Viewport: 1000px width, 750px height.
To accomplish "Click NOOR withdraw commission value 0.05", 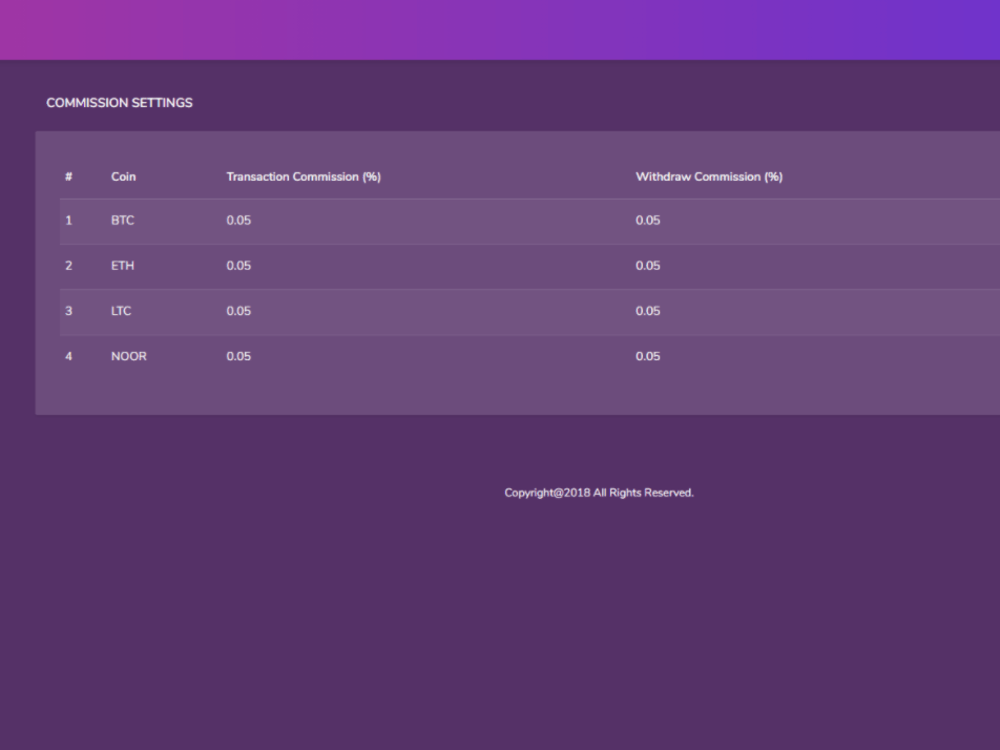I will point(648,356).
